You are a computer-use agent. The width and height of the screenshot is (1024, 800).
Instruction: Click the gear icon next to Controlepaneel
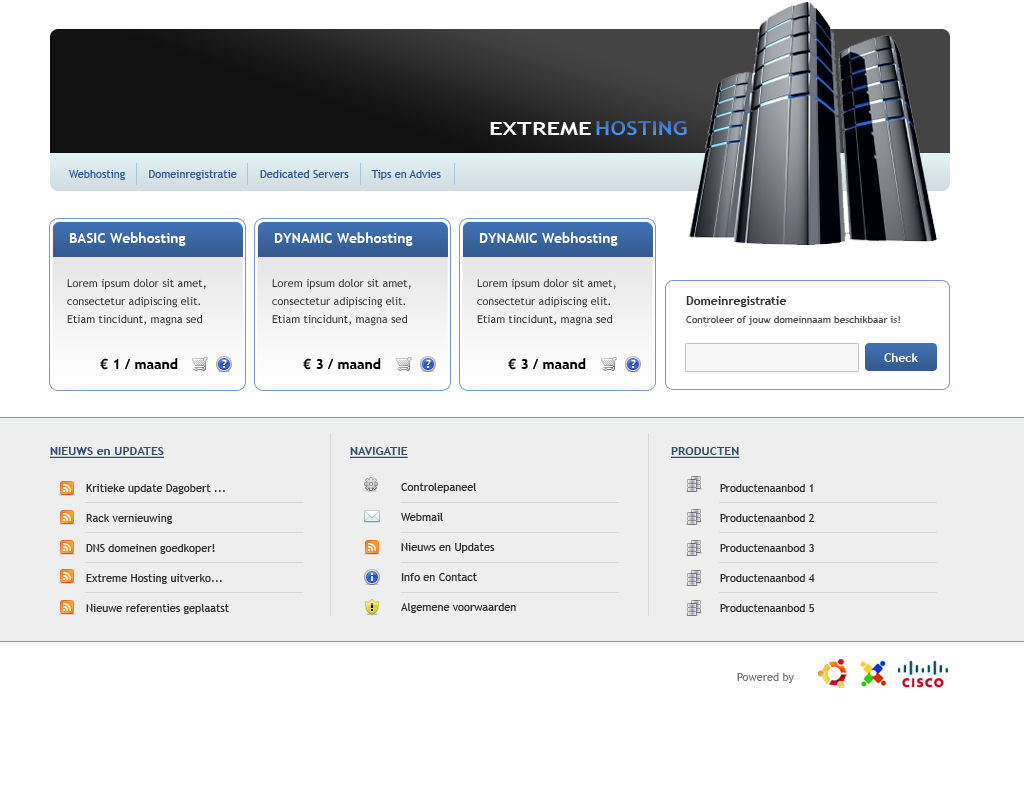(x=371, y=484)
